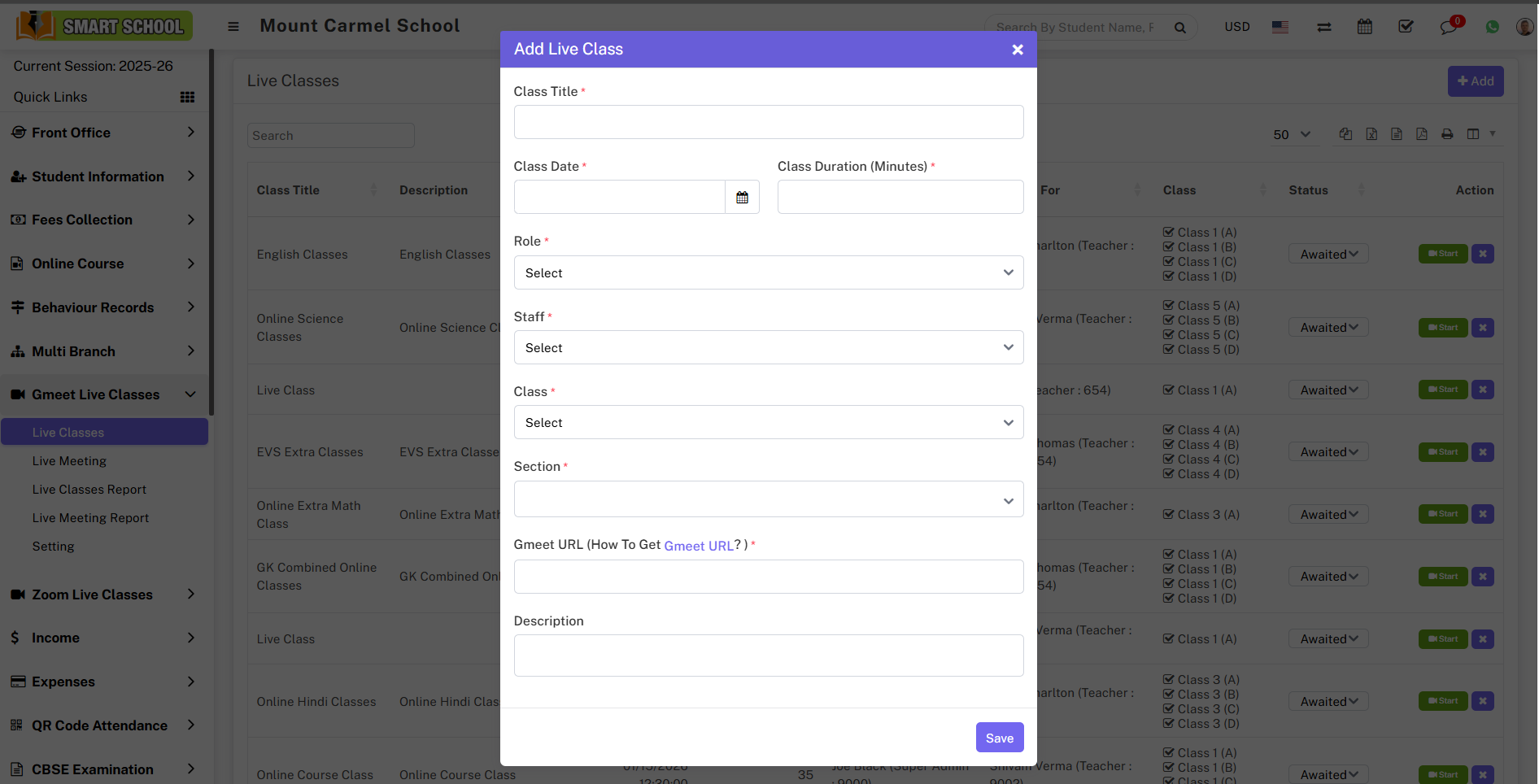Open the Staff select dropdown
The image size is (1539, 784).
pyautogui.click(x=768, y=347)
